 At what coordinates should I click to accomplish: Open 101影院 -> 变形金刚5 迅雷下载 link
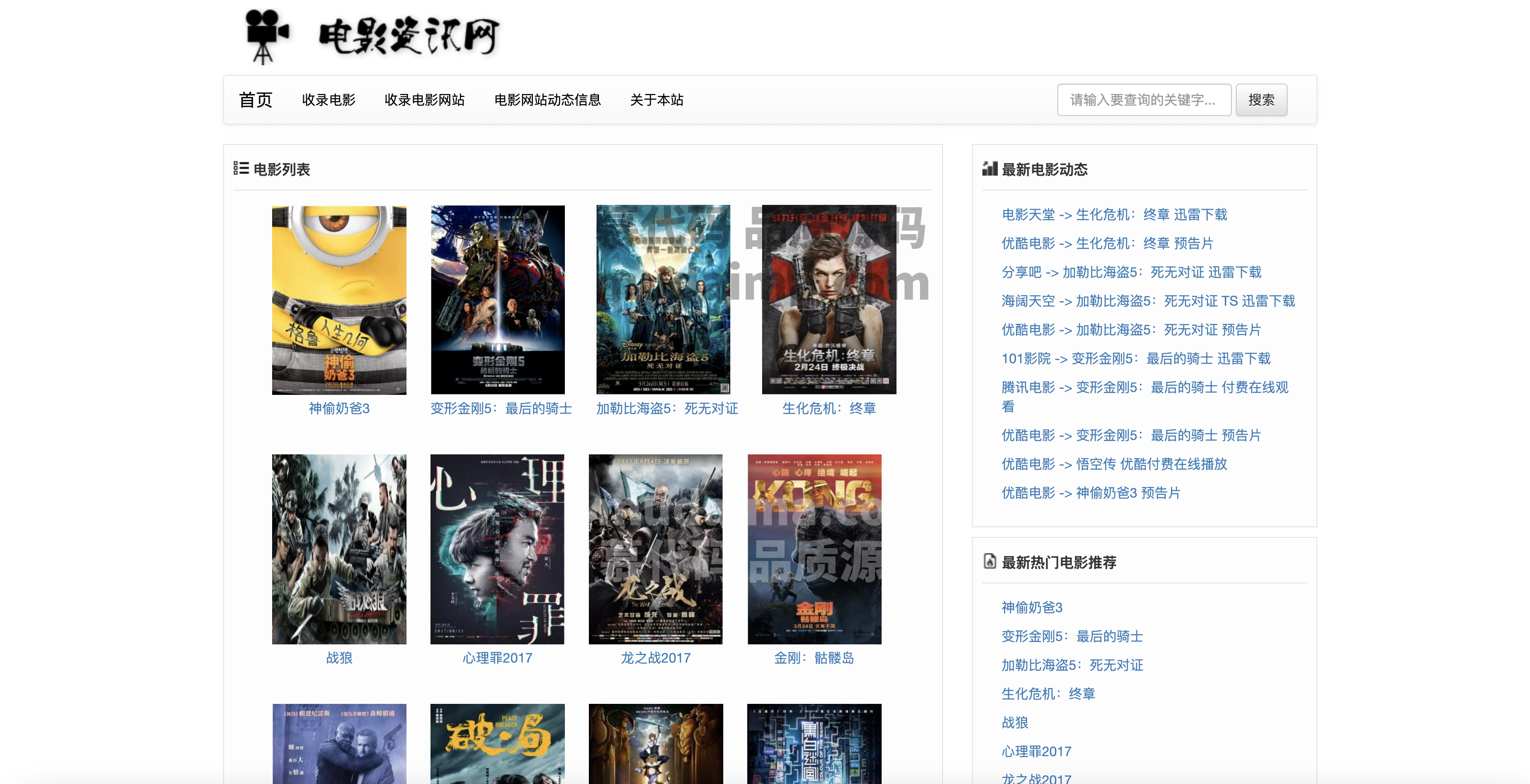point(1136,359)
